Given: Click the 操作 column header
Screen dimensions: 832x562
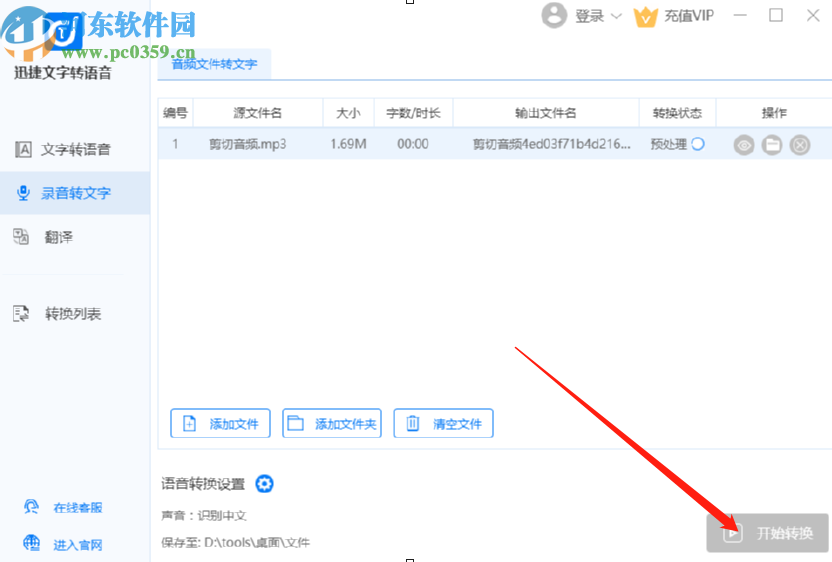Looking at the screenshot, I should click(x=774, y=113).
